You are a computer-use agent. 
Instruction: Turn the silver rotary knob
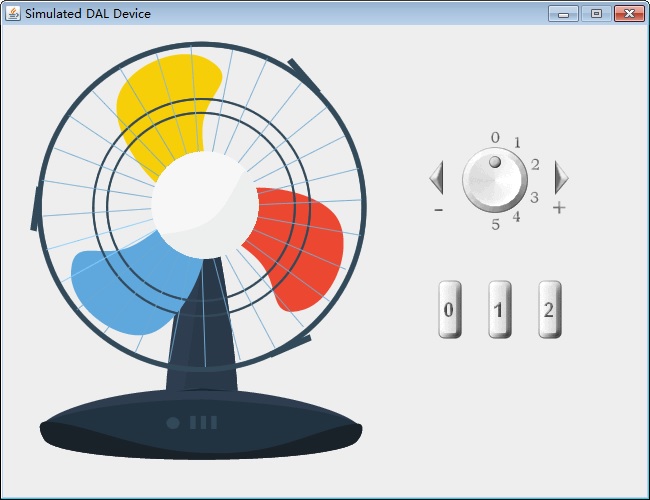pos(495,180)
